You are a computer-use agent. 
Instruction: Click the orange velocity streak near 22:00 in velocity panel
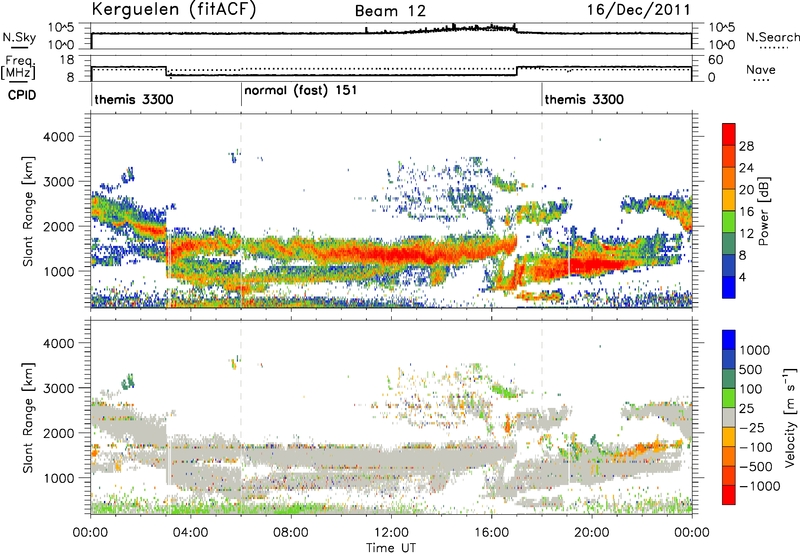[645, 449]
